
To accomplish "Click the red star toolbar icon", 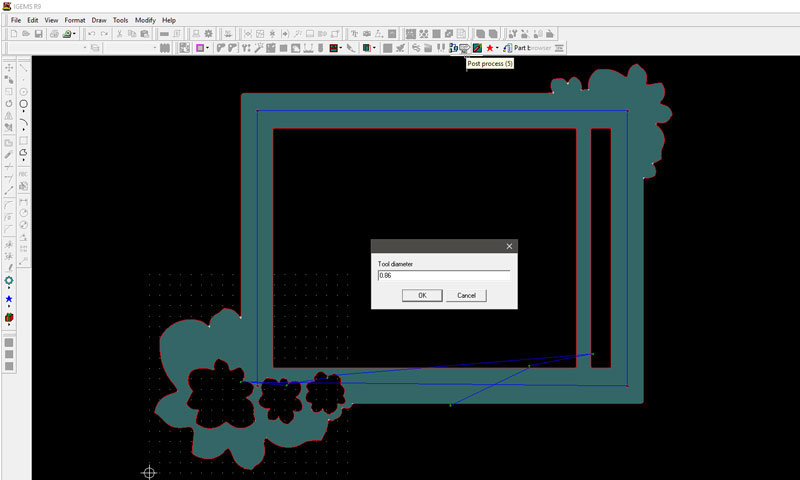I will (x=490, y=48).
